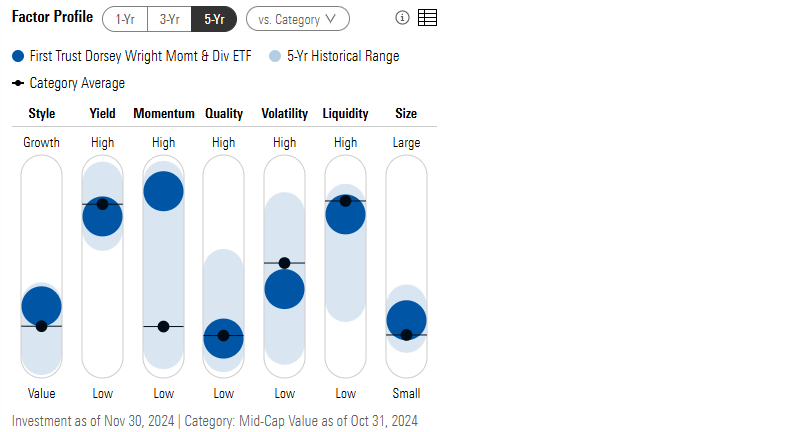799x432 pixels.
Task: Click the blue fund marker in Yield column
Action: pyautogui.click(x=102, y=216)
